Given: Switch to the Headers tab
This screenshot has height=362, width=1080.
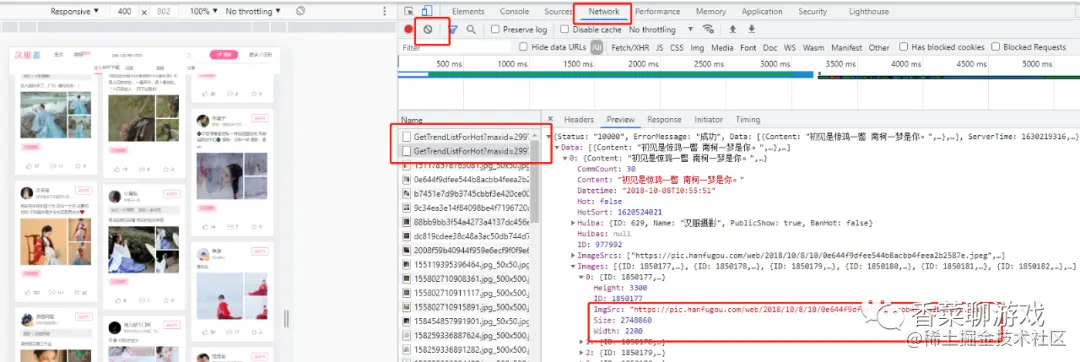Looking at the screenshot, I should (x=579, y=120).
